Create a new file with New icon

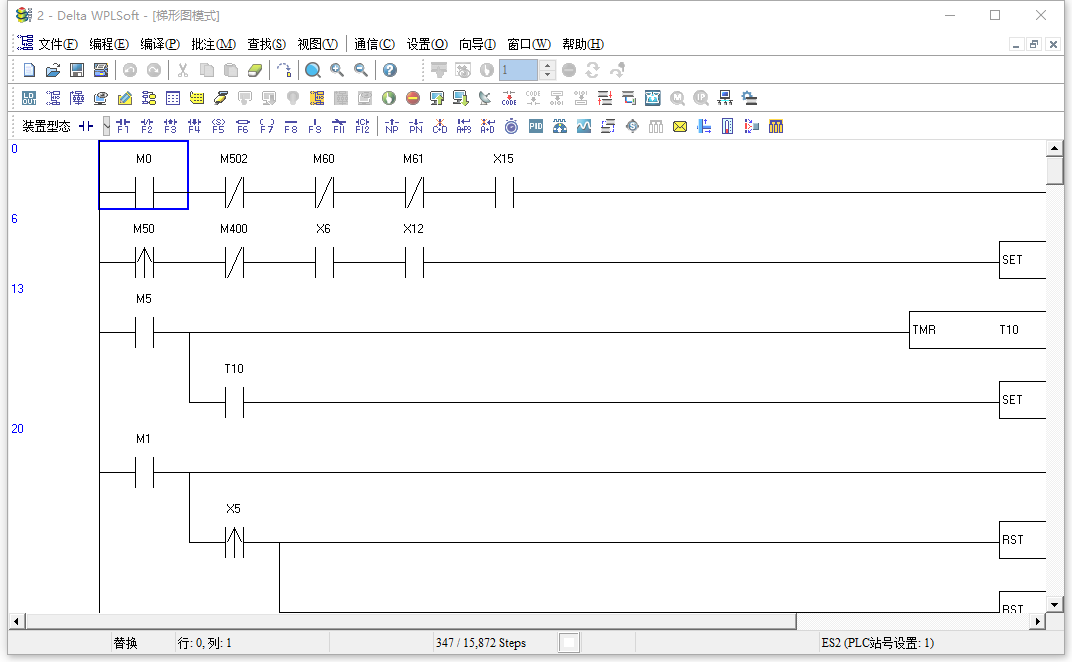click(x=29, y=70)
